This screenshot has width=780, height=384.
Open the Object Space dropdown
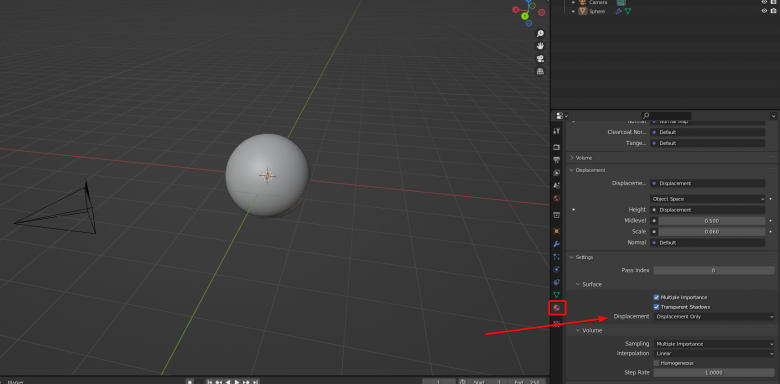pyautogui.click(x=708, y=199)
